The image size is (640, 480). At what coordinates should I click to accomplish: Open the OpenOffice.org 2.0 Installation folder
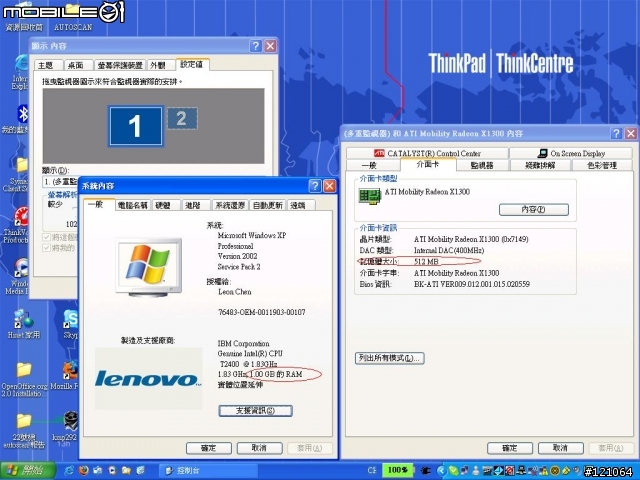[x=24, y=370]
